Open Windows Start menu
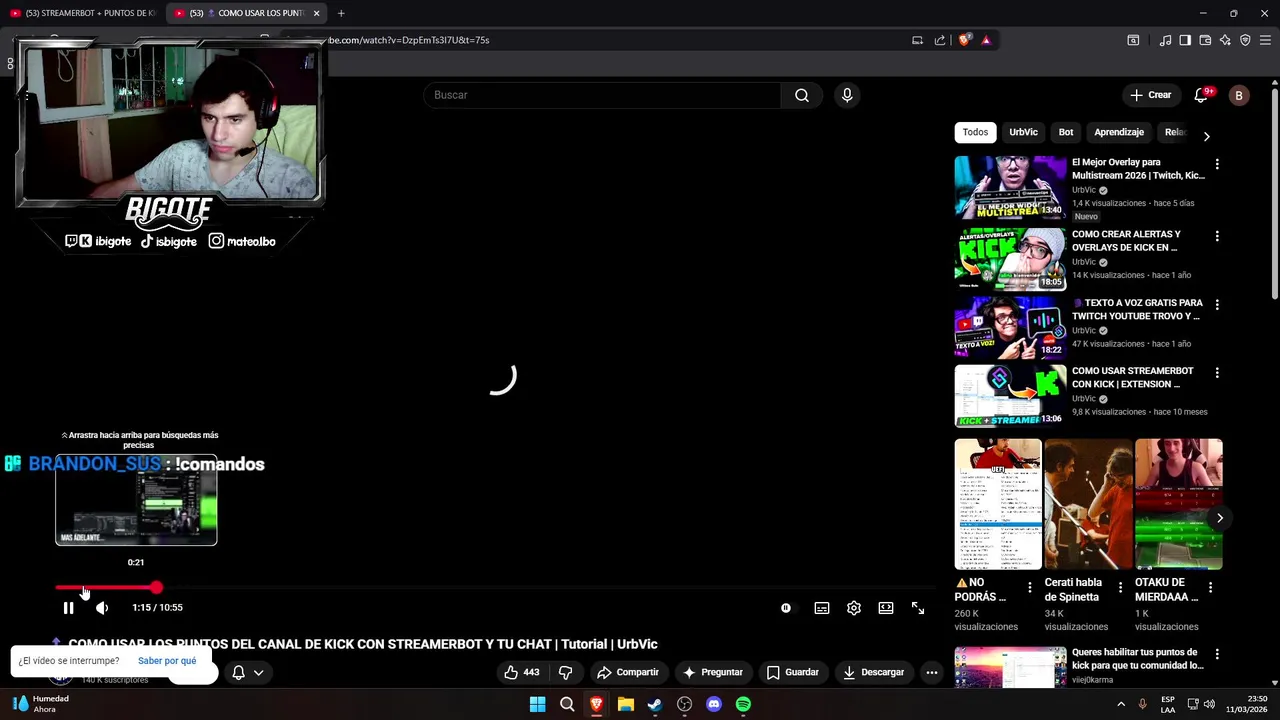Screen dimensions: 1280x720 [537, 704]
